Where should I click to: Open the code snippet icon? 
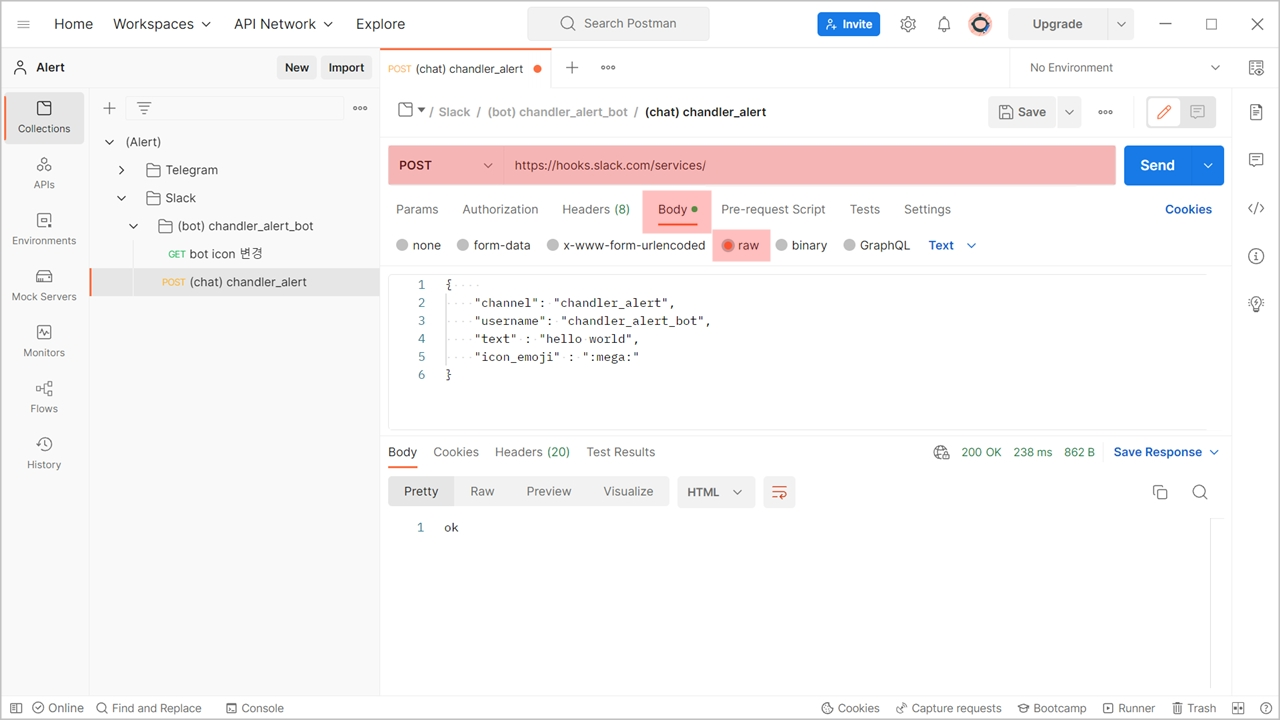pos(1256,208)
